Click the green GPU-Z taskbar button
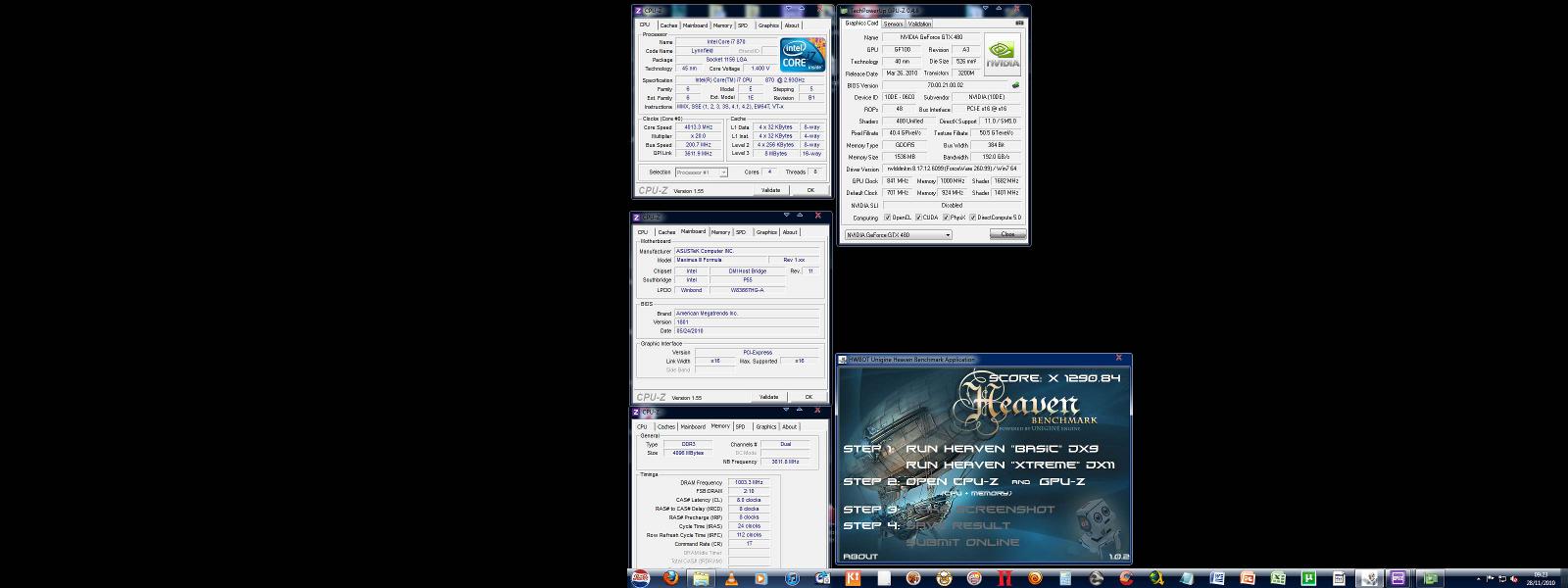1568x588 pixels. click(1431, 578)
